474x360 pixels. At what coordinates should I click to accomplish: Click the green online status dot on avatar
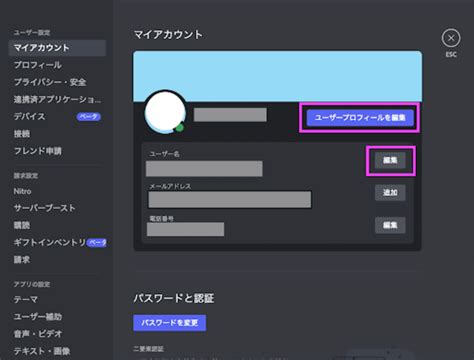180,128
